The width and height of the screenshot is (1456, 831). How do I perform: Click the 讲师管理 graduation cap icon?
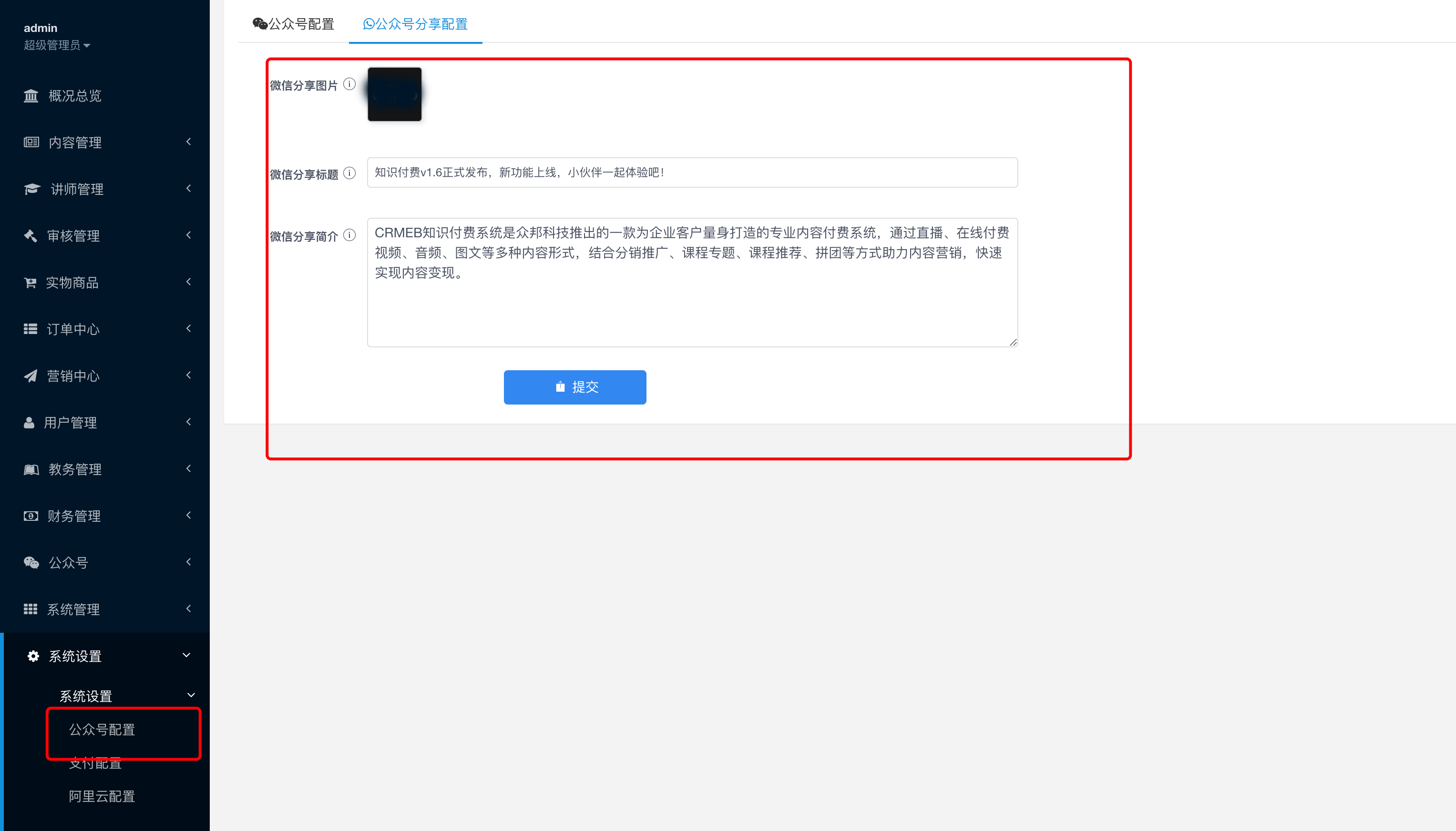32,189
